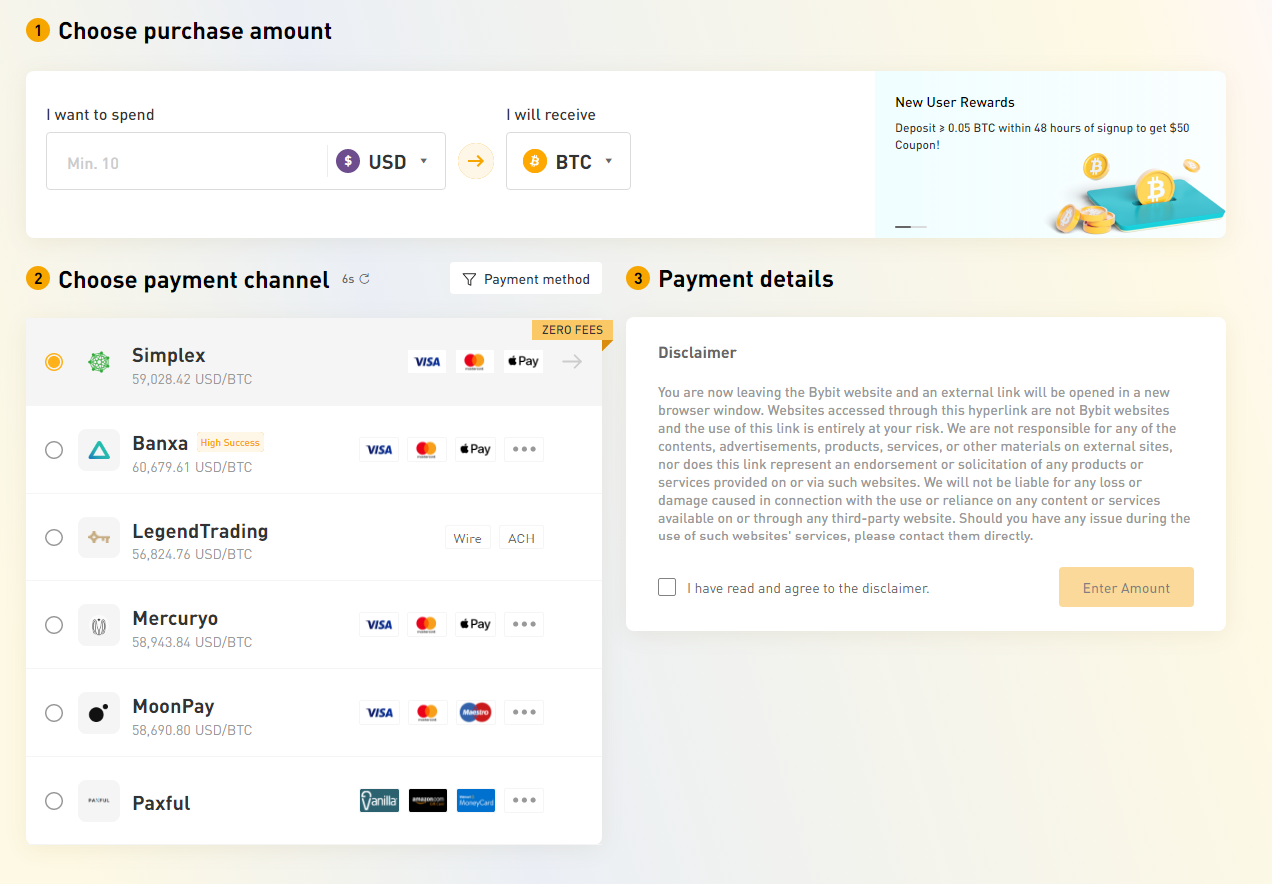Image resolution: width=1272 pixels, height=884 pixels.
Task: Click the Simplex rate 59,028.42 USD/BTC
Action: click(192, 379)
